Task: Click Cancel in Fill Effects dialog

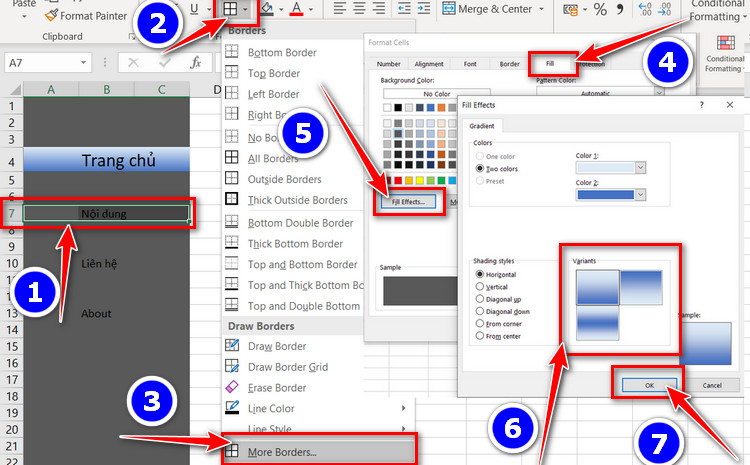Action: (712, 385)
